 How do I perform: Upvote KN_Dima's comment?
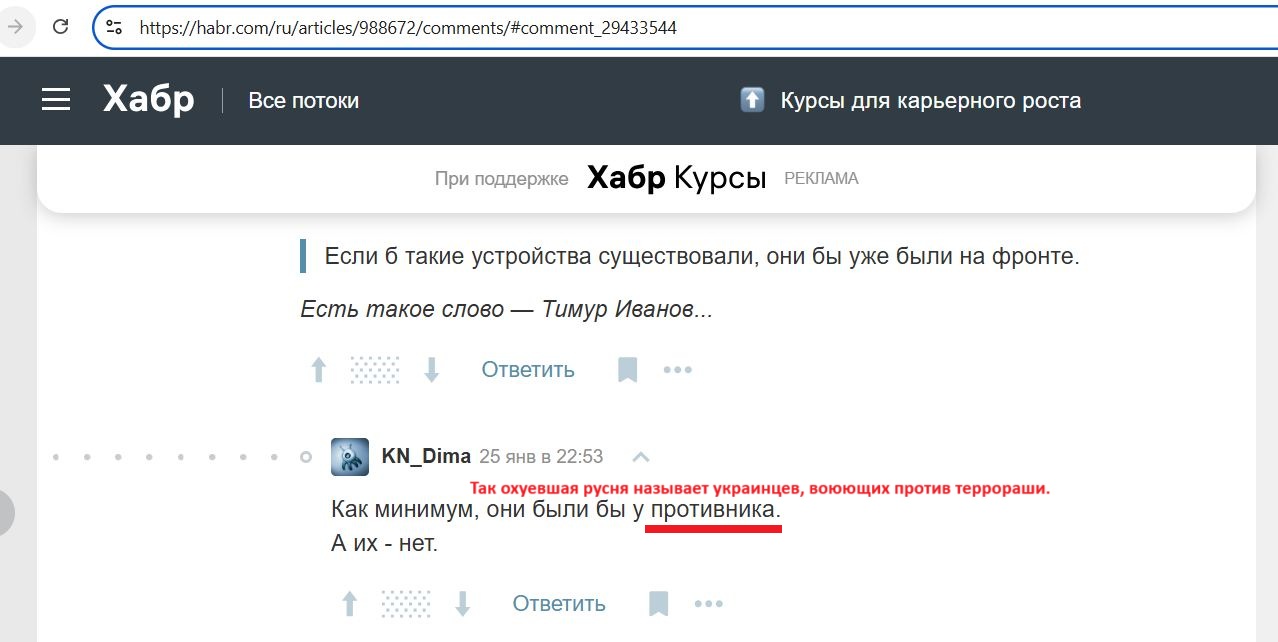click(x=350, y=604)
